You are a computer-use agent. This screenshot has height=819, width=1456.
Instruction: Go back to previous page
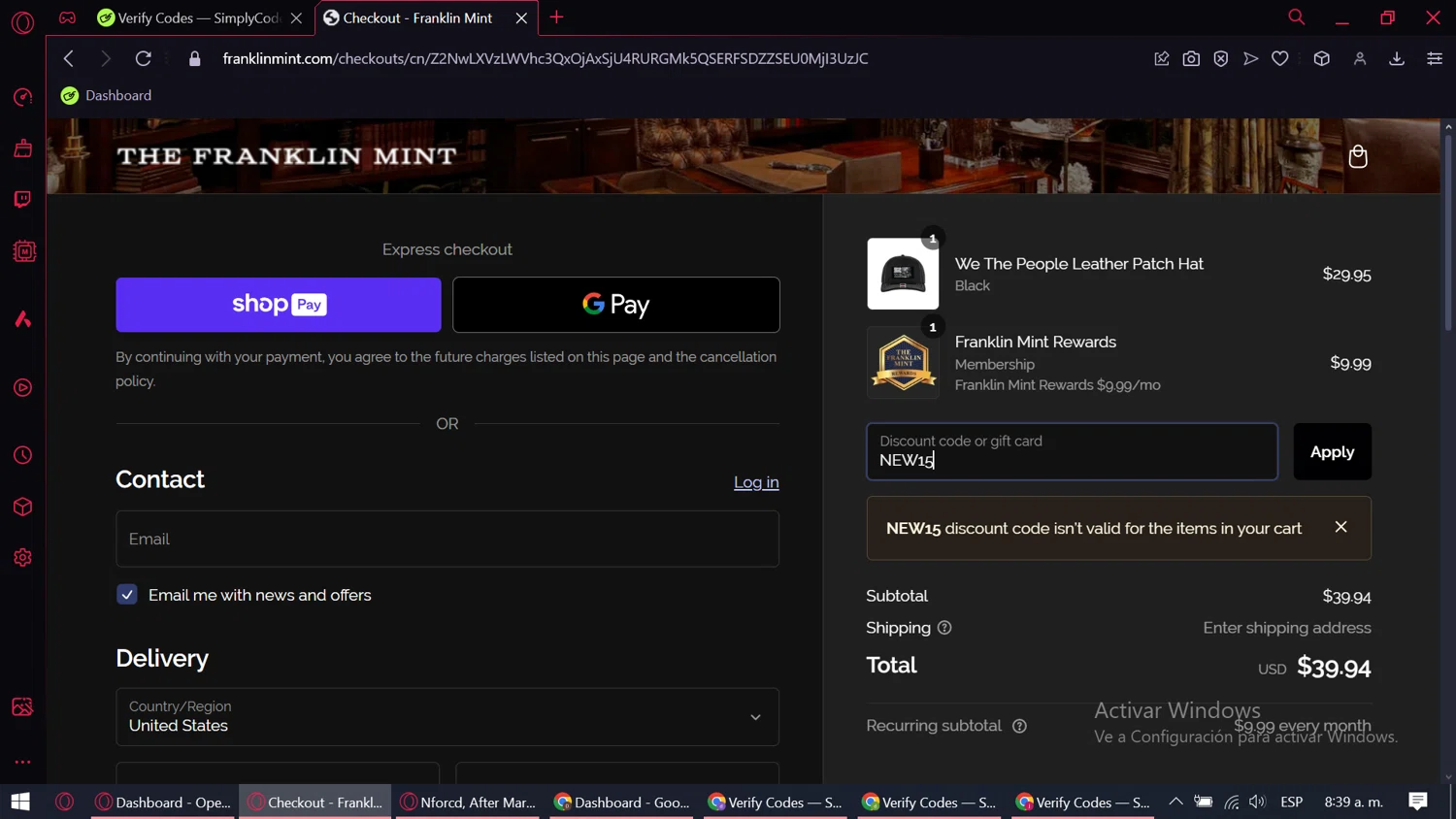click(x=69, y=58)
